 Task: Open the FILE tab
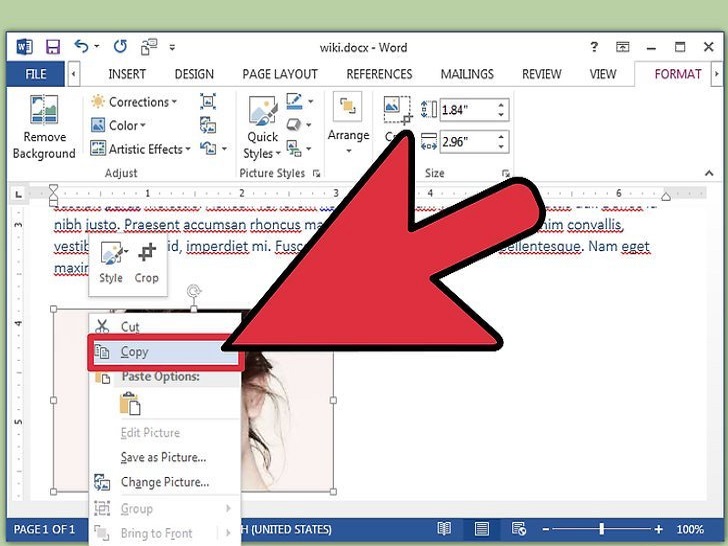[35, 74]
